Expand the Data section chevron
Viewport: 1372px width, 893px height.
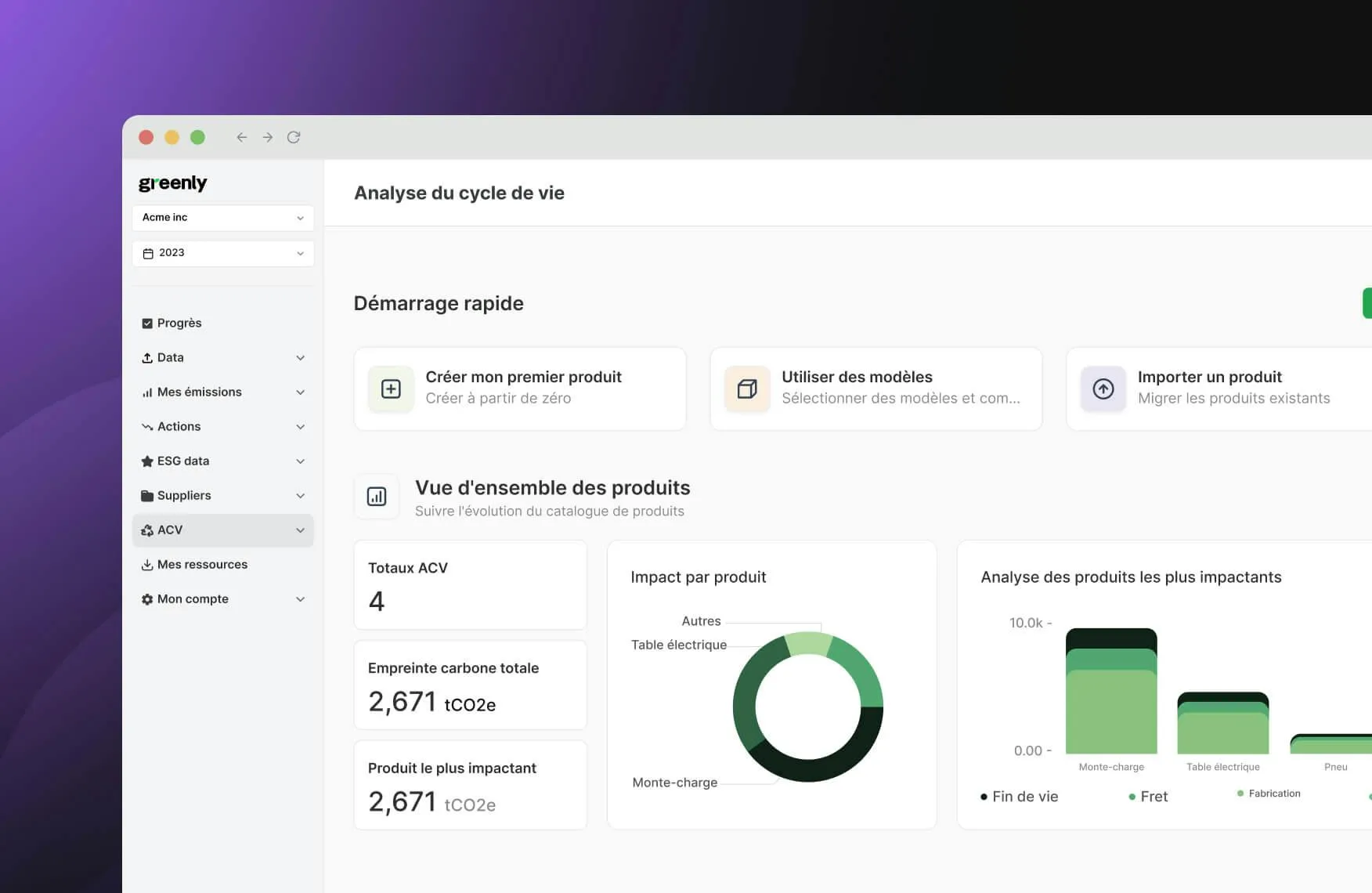pyautogui.click(x=300, y=358)
